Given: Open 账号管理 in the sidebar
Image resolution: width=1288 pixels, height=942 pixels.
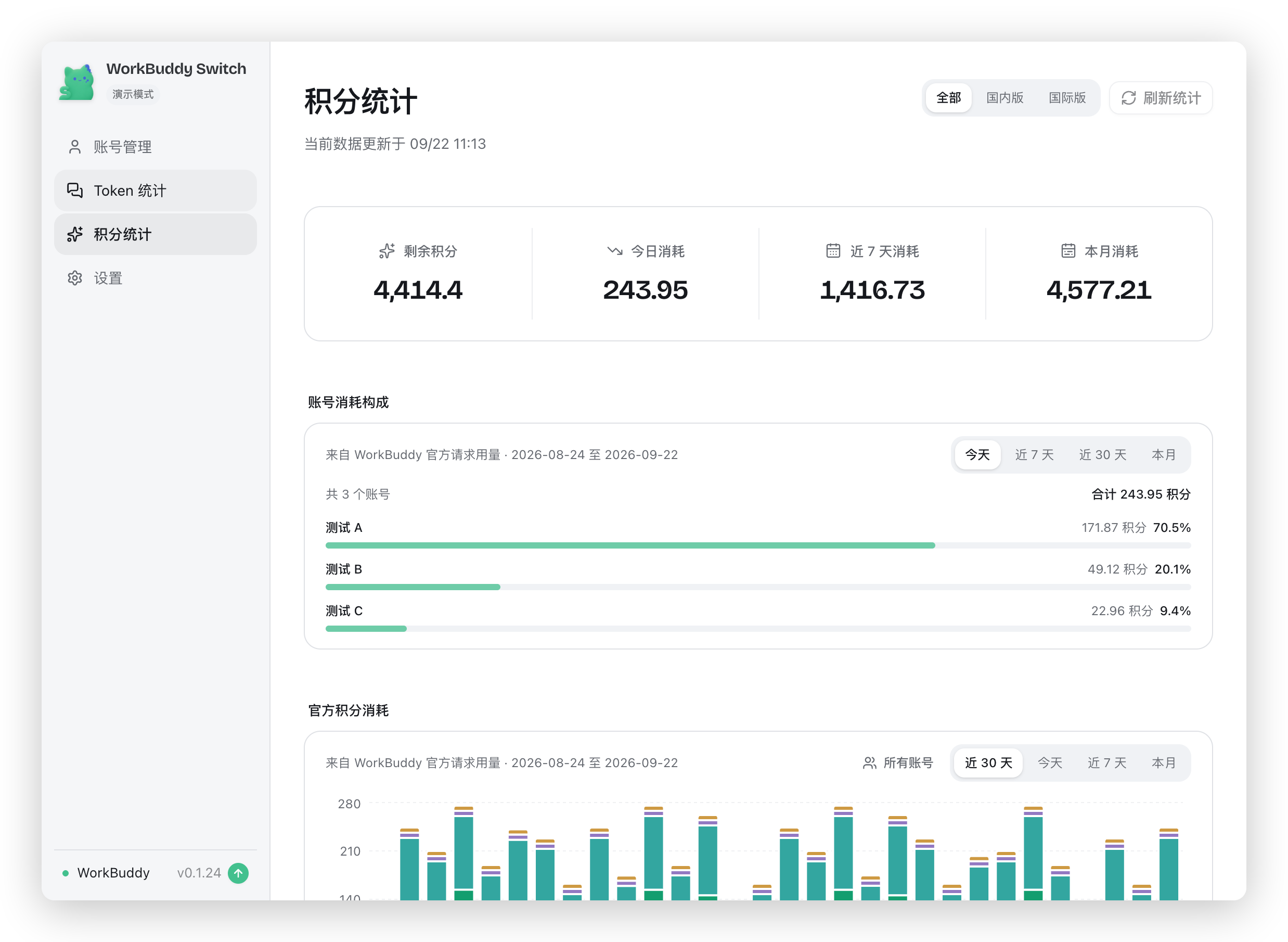Looking at the screenshot, I should (x=156, y=147).
